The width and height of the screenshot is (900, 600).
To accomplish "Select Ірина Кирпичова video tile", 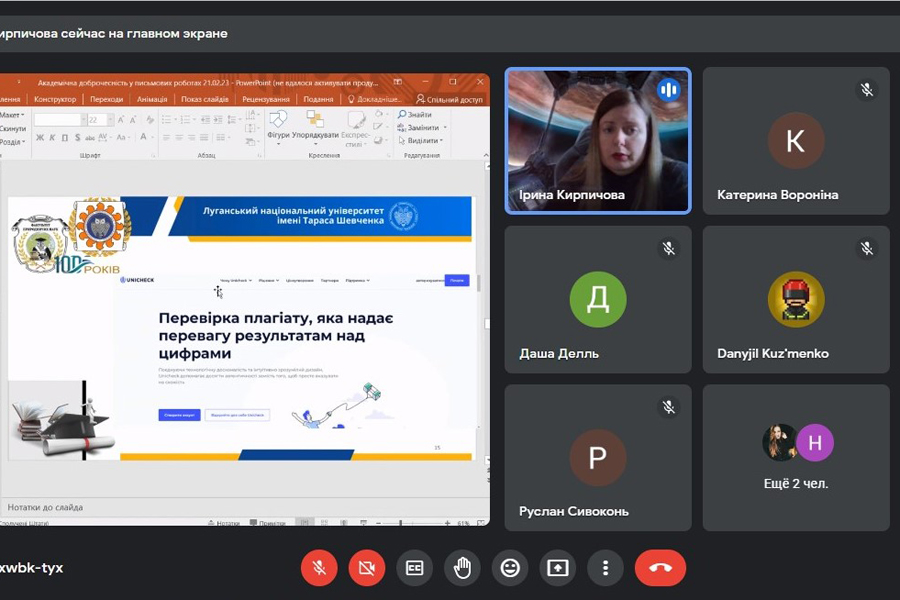I will 597,140.
